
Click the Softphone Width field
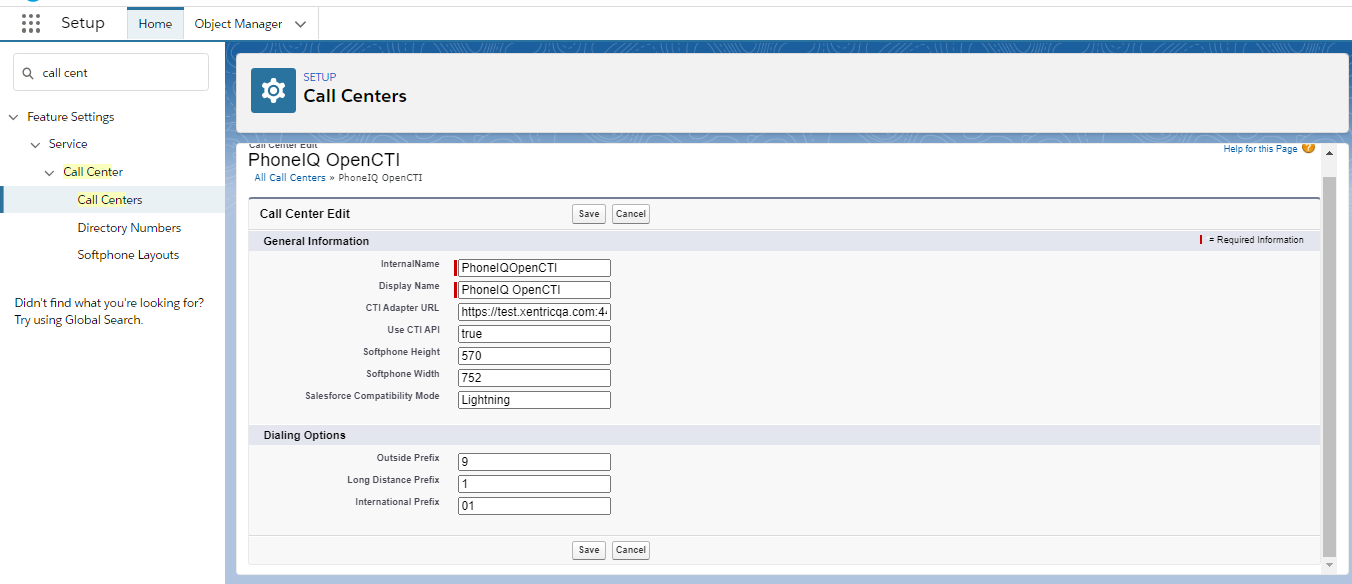tap(534, 378)
